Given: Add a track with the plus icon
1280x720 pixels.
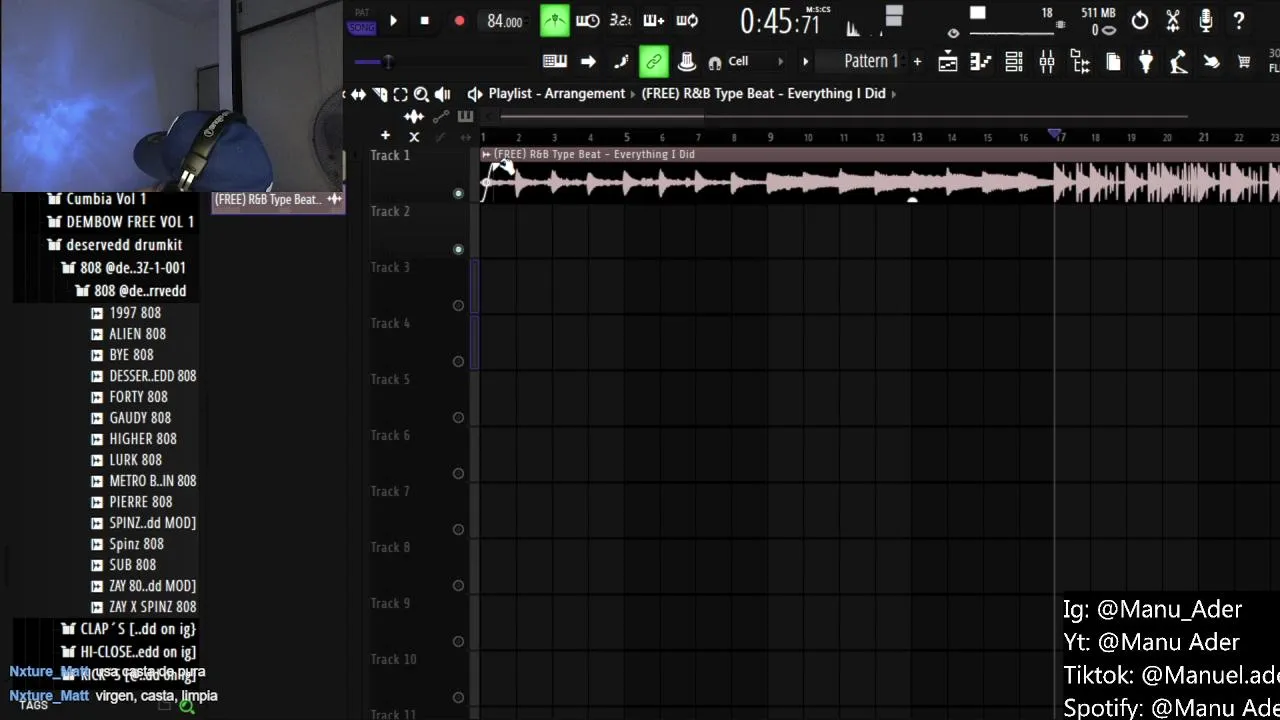Looking at the screenshot, I should click(x=385, y=136).
